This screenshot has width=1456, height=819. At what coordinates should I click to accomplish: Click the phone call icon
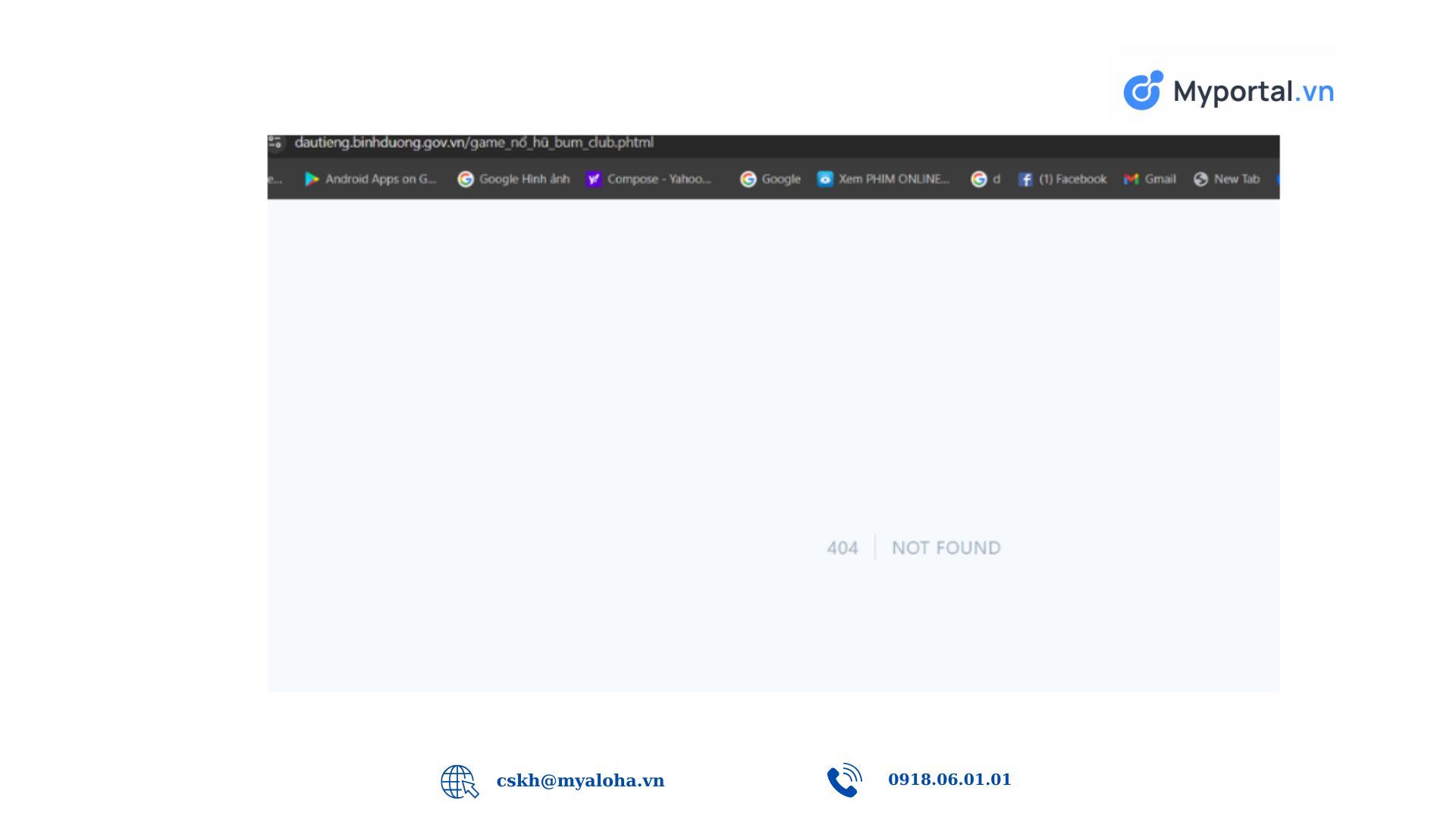click(x=844, y=780)
